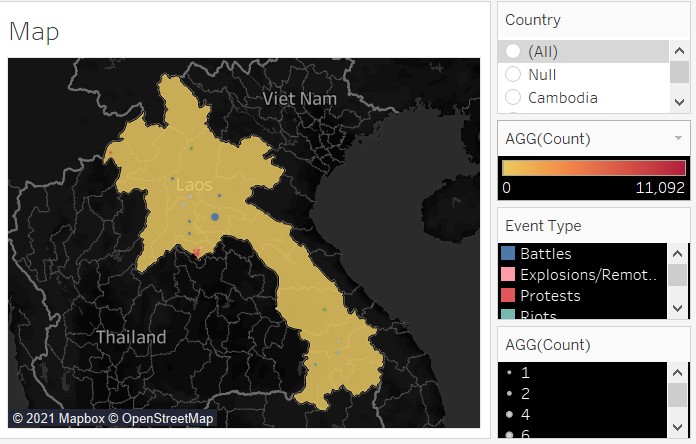Select the blue Battles legend square
The height and width of the screenshot is (444, 696).
(509, 254)
